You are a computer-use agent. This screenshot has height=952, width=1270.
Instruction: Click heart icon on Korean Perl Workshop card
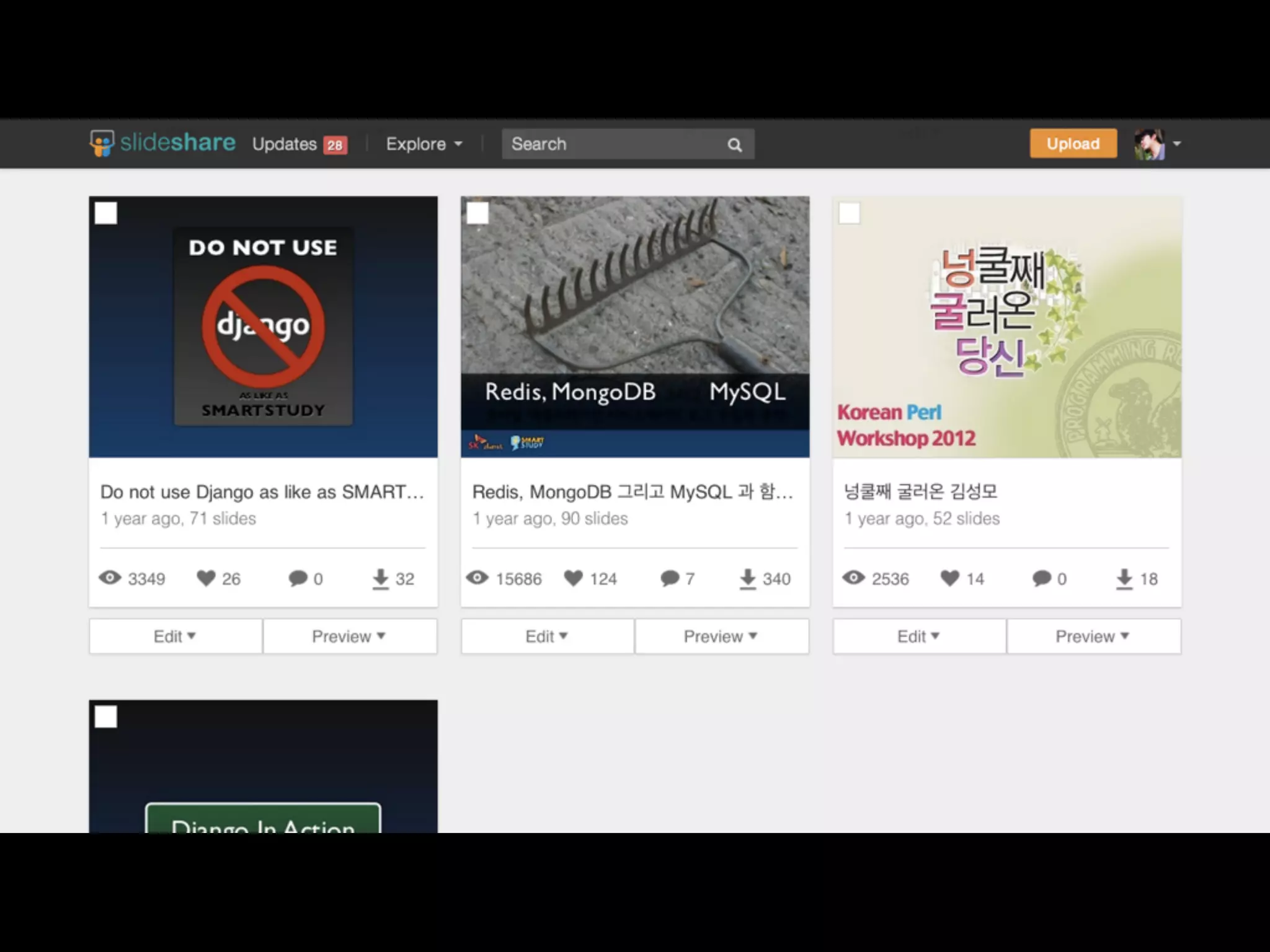point(949,578)
